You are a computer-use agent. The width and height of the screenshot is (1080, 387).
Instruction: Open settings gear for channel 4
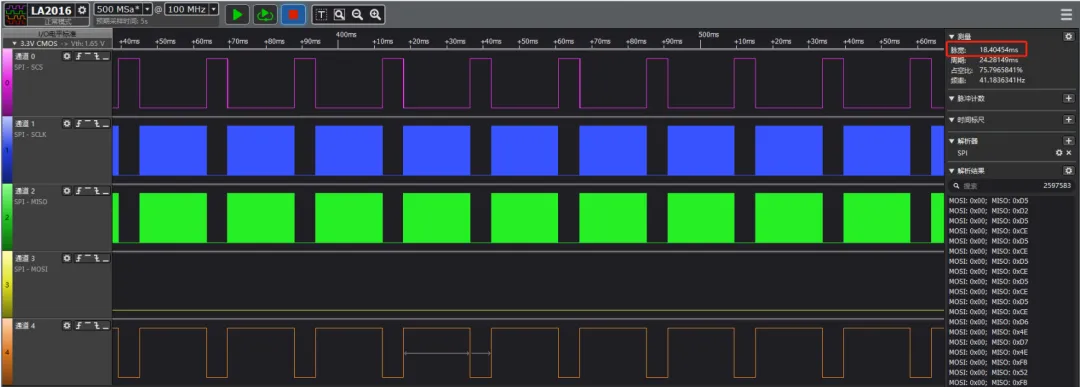click(67, 325)
